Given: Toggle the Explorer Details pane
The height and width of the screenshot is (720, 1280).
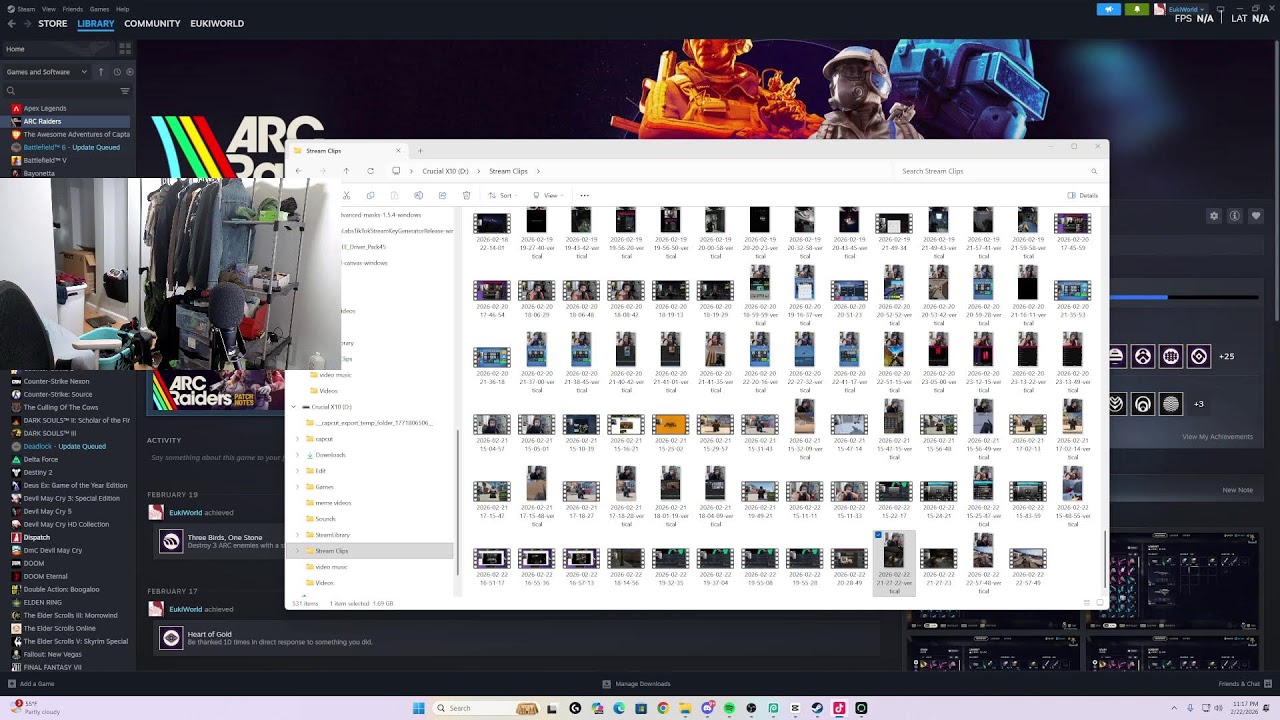Looking at the screenshot, I should [1083, 196].
